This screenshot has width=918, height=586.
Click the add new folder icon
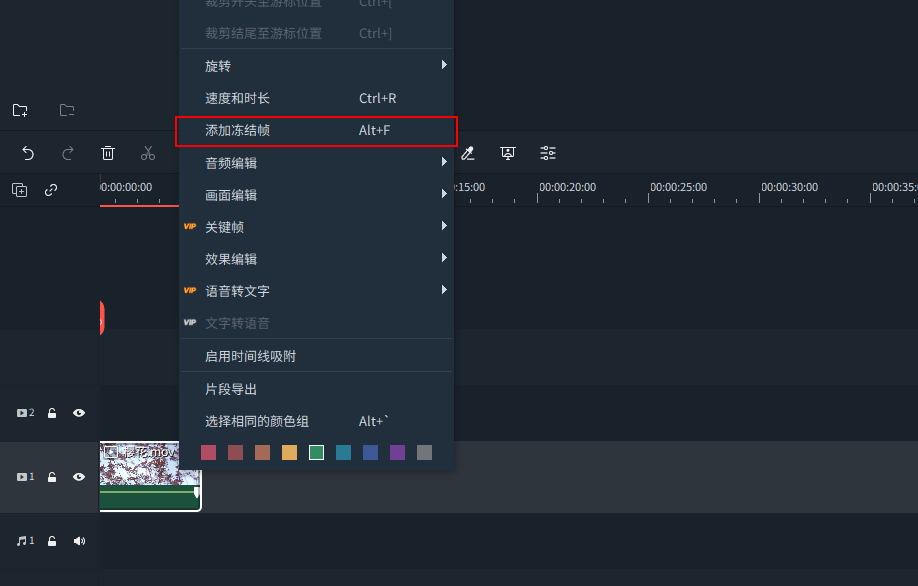[20, 110]
